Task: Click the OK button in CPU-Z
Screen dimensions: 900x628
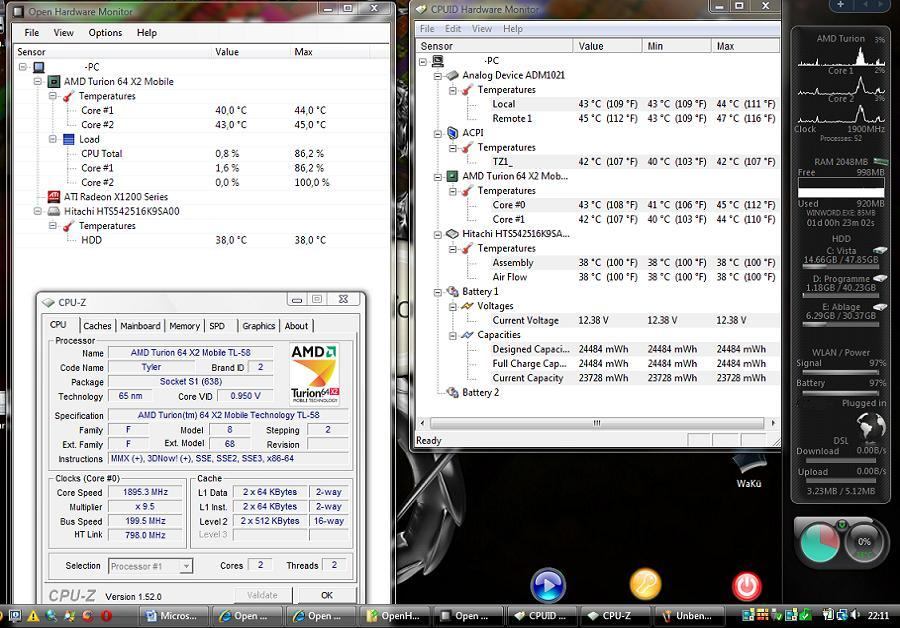Action: [x=327, y=595]
